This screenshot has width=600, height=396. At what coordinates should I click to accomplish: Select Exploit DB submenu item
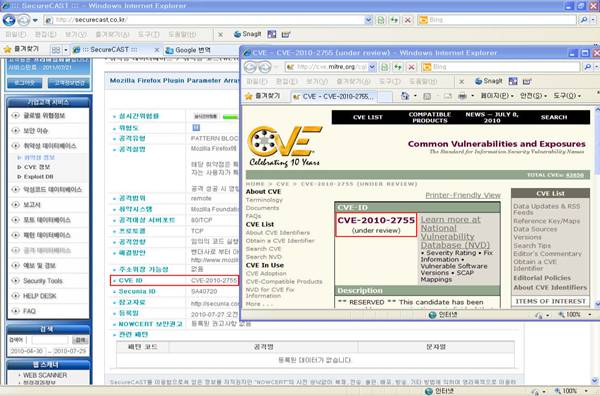click(38, 177)
